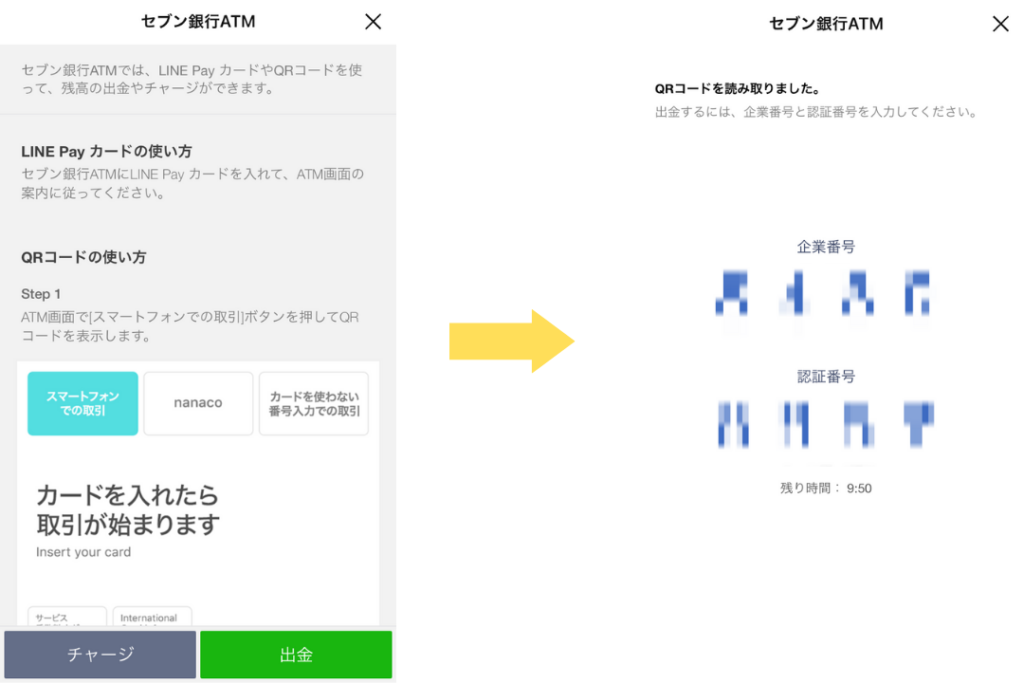Tap the チャージ charge button

(100, 654)
